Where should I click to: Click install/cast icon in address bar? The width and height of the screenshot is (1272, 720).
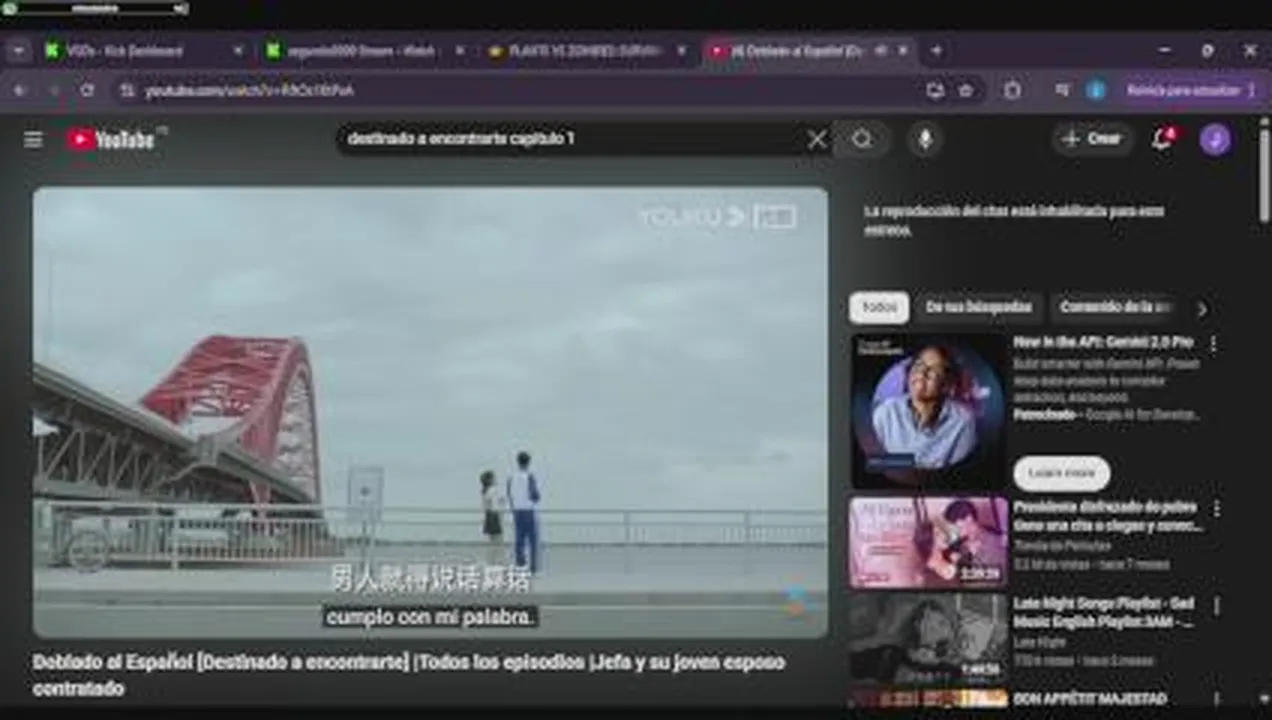click(x=934, y=90)
